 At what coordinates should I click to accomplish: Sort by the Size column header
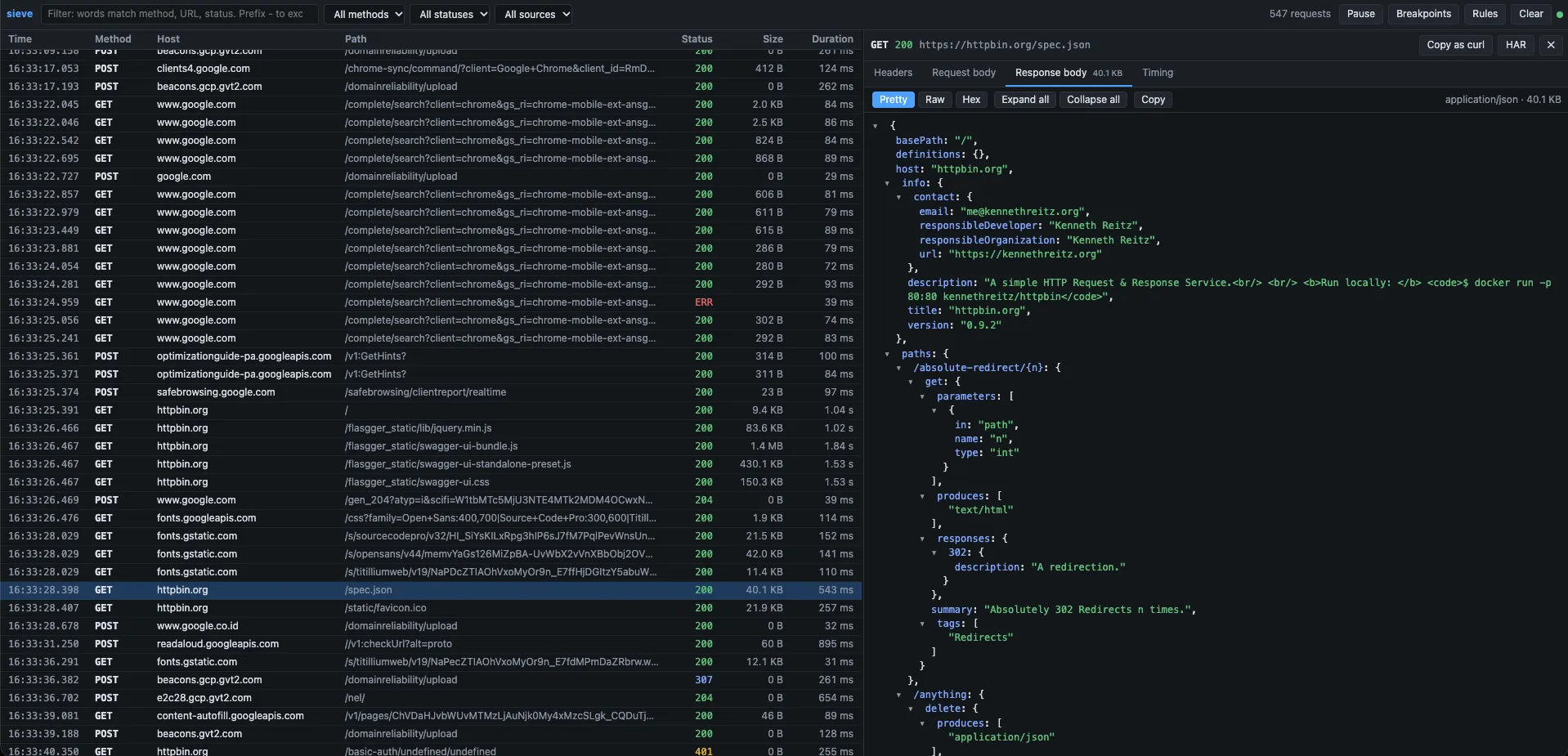773,39
